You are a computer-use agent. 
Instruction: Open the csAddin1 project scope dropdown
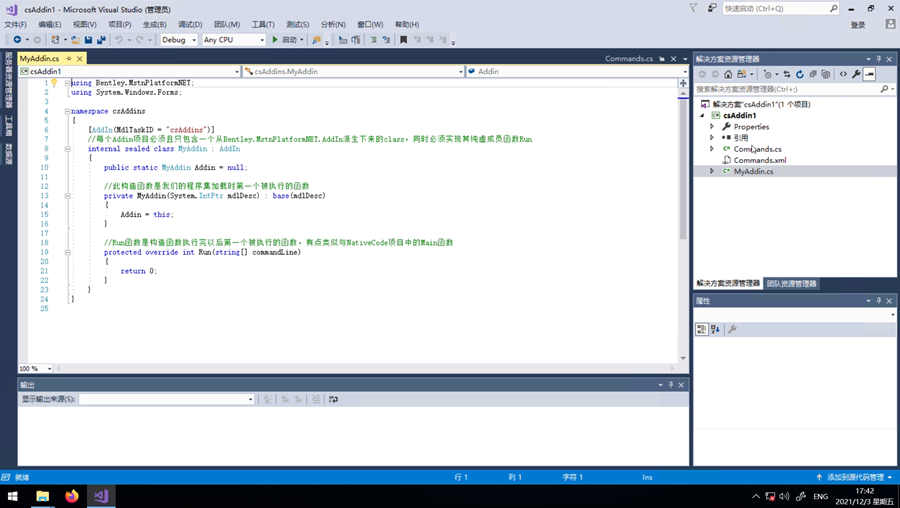click(129, 71)
